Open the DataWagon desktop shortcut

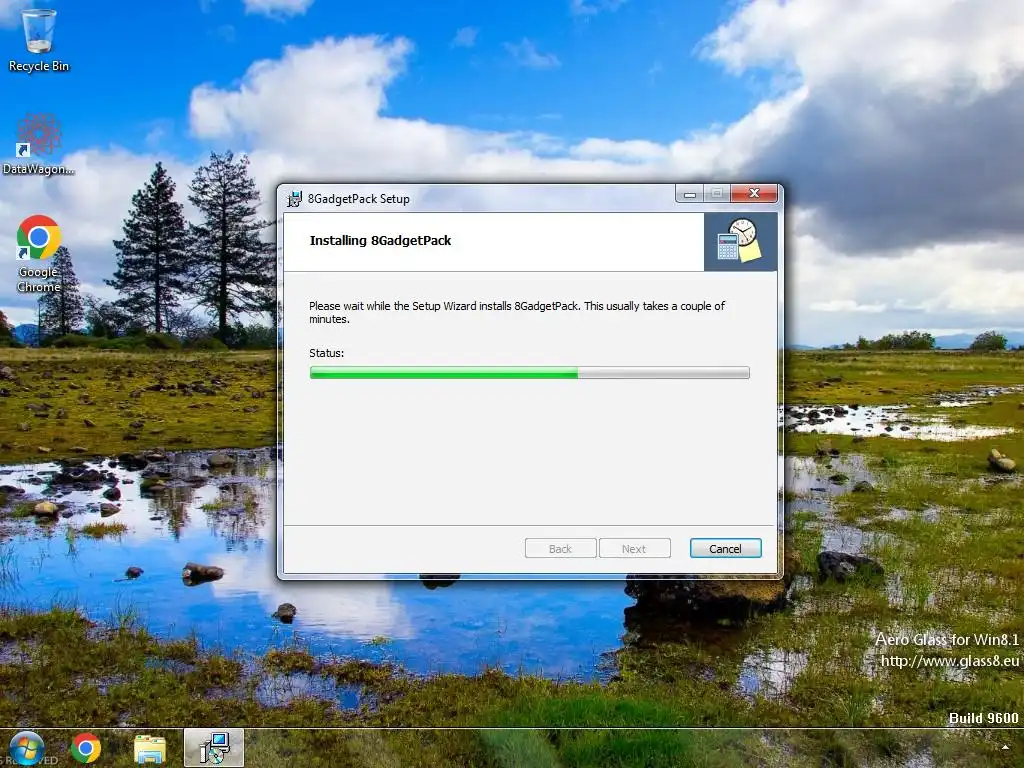[x=39, y=144]
